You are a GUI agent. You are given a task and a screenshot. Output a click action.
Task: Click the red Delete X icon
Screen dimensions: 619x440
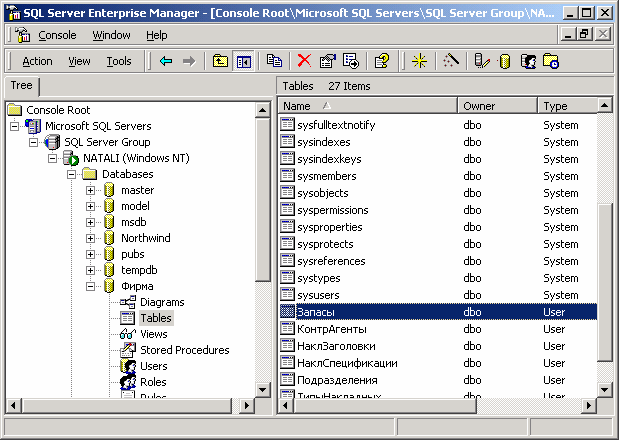tap(304, 61)
